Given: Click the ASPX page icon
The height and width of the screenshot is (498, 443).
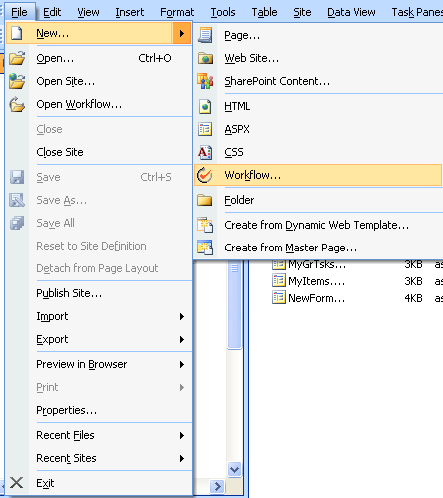Looking at the screenshot, I should (x=205, y=129).
